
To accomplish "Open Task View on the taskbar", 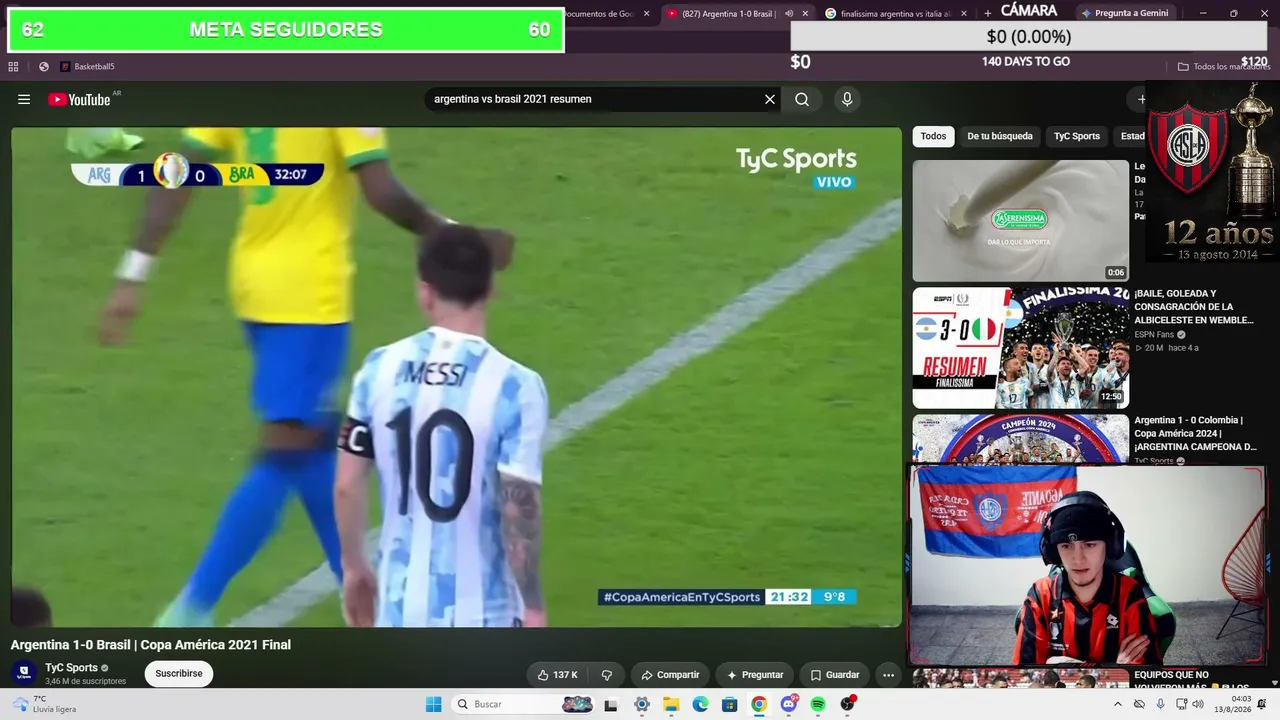I will (x=611, y=704).
